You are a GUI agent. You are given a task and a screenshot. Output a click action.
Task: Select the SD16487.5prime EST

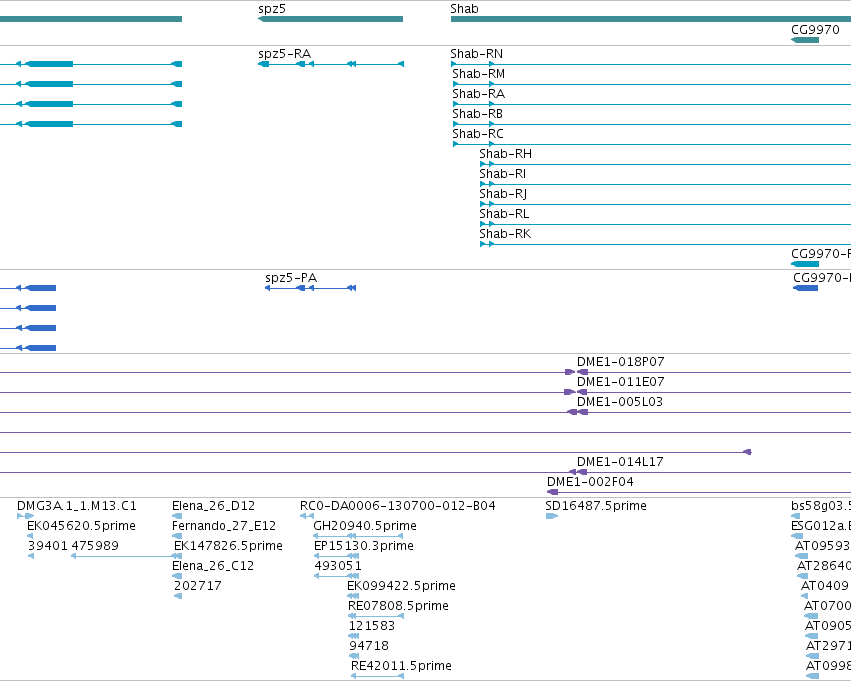tap(596, 506)
